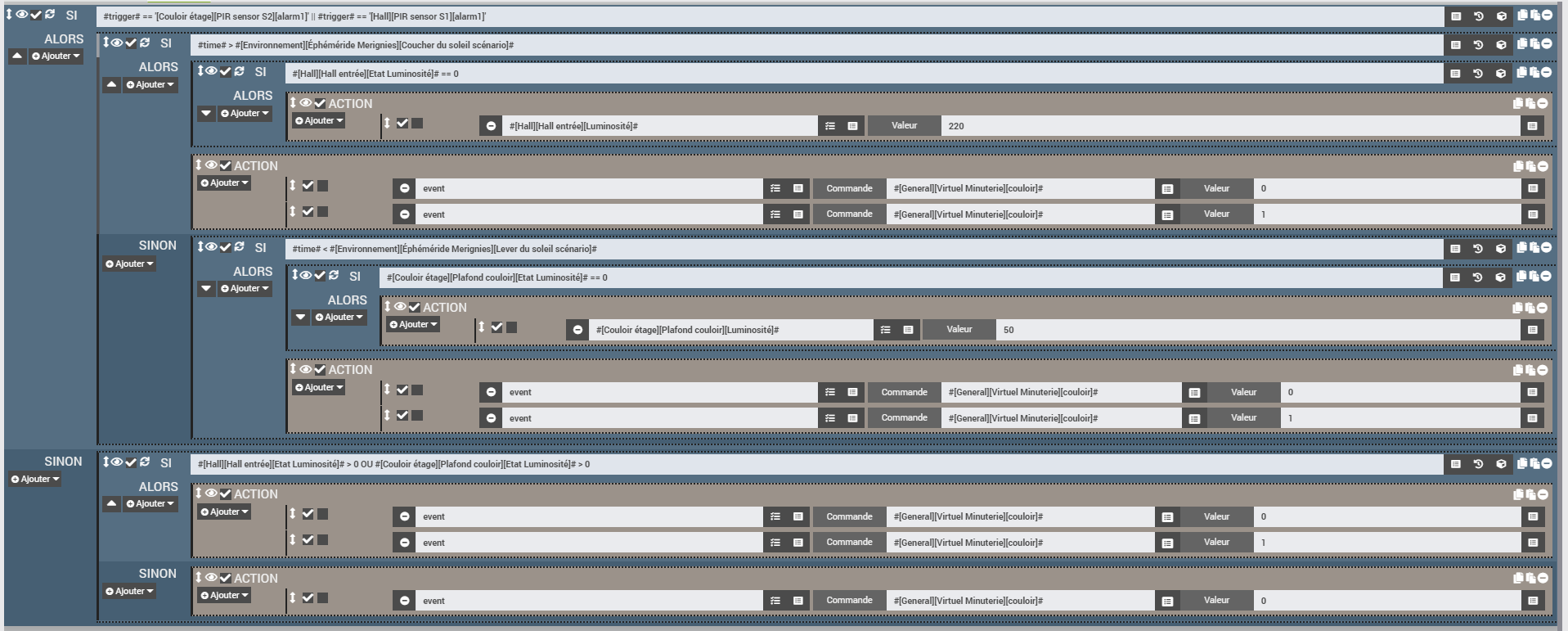Click the Hall entrée Luminosité command field
The height and width of the screenshot is (631, 1568).
(660, 126)
